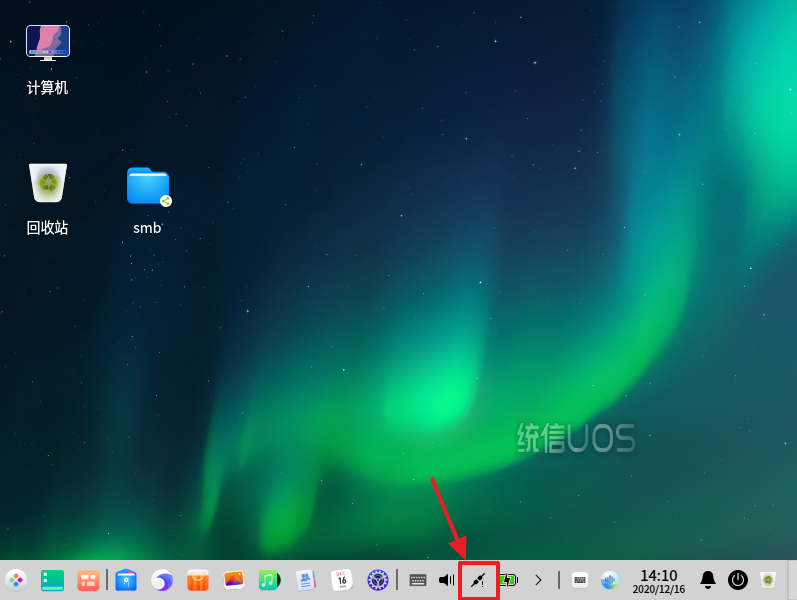Open notifications via the bell icon
Image resolution: width=797 pixels, height=600 pixels.
(x=708, y=579)
